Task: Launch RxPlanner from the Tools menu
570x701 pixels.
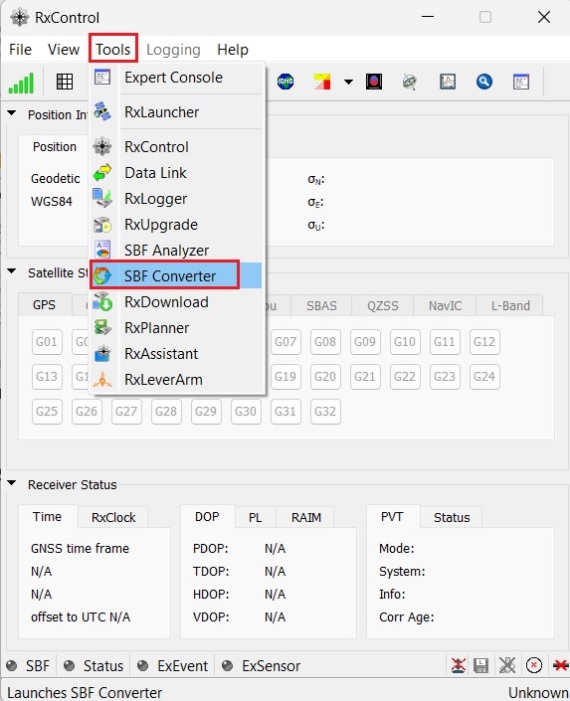Action: [x=177, y=328]
